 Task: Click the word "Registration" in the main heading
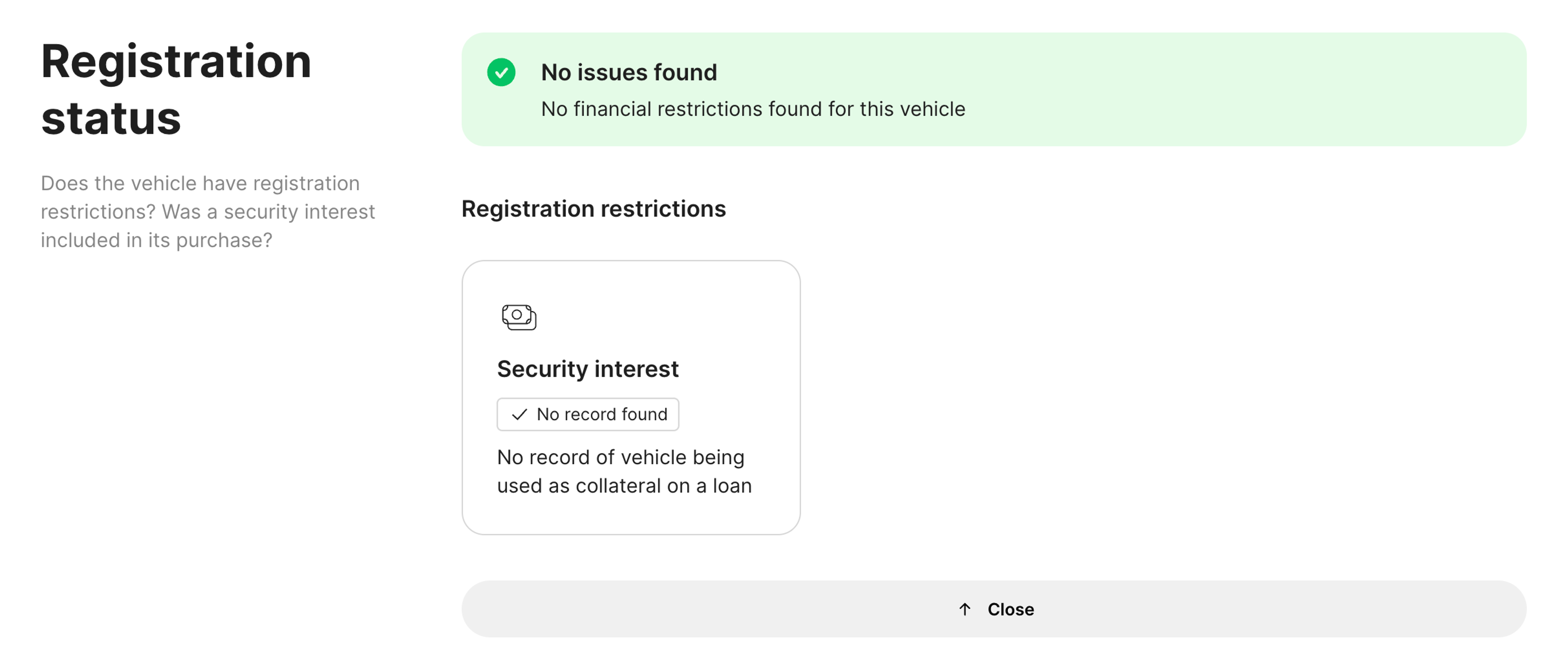tap(176, 62)
